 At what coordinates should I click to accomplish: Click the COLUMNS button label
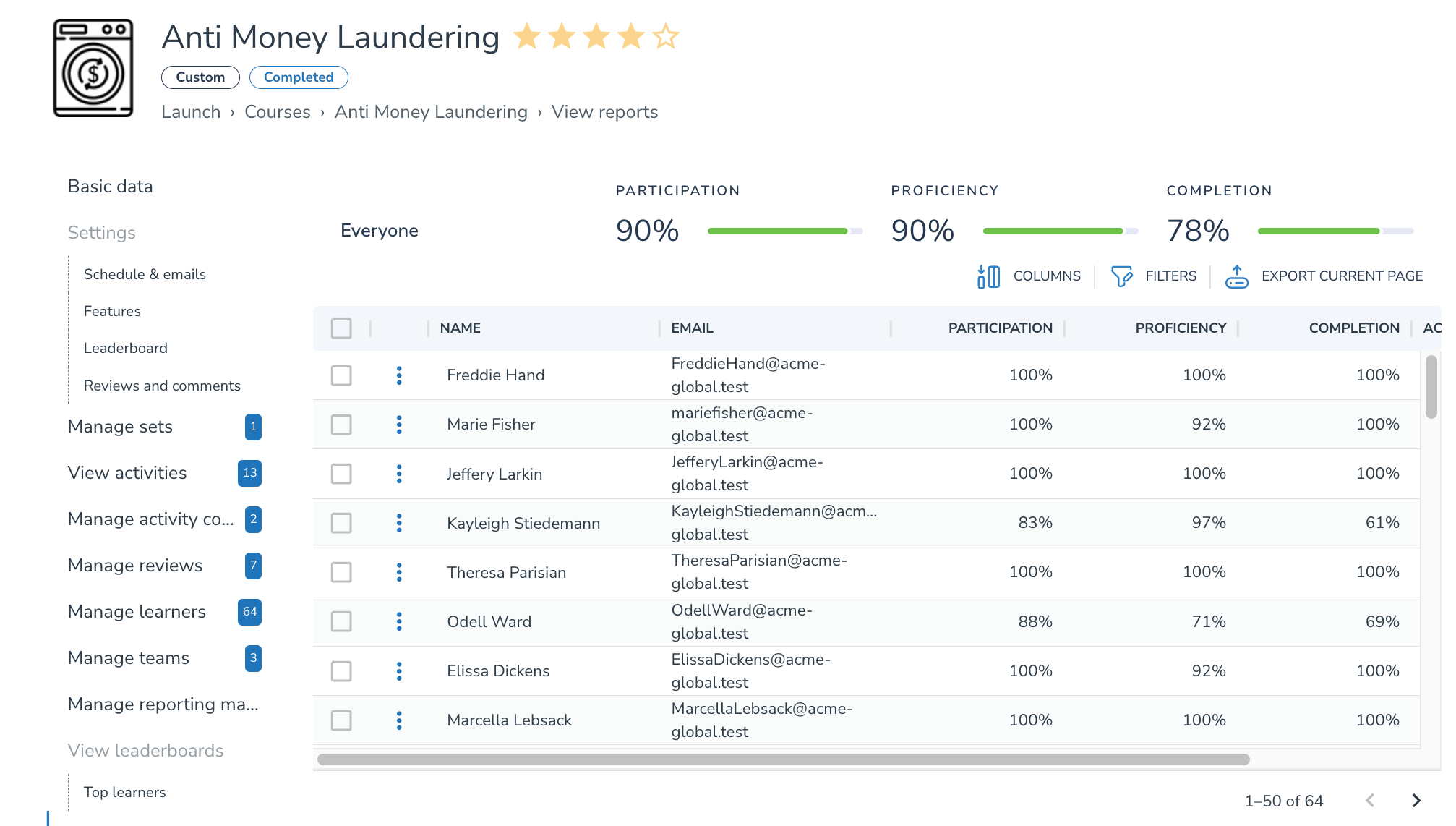point(1047,276)
